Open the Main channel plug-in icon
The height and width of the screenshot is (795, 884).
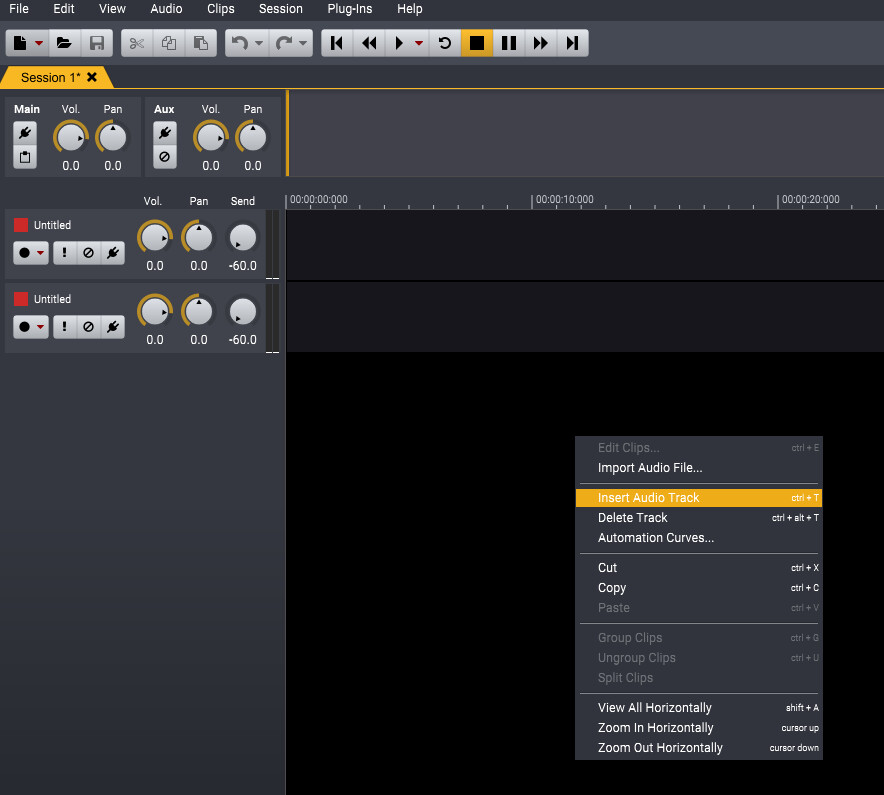tap(26, 133)
